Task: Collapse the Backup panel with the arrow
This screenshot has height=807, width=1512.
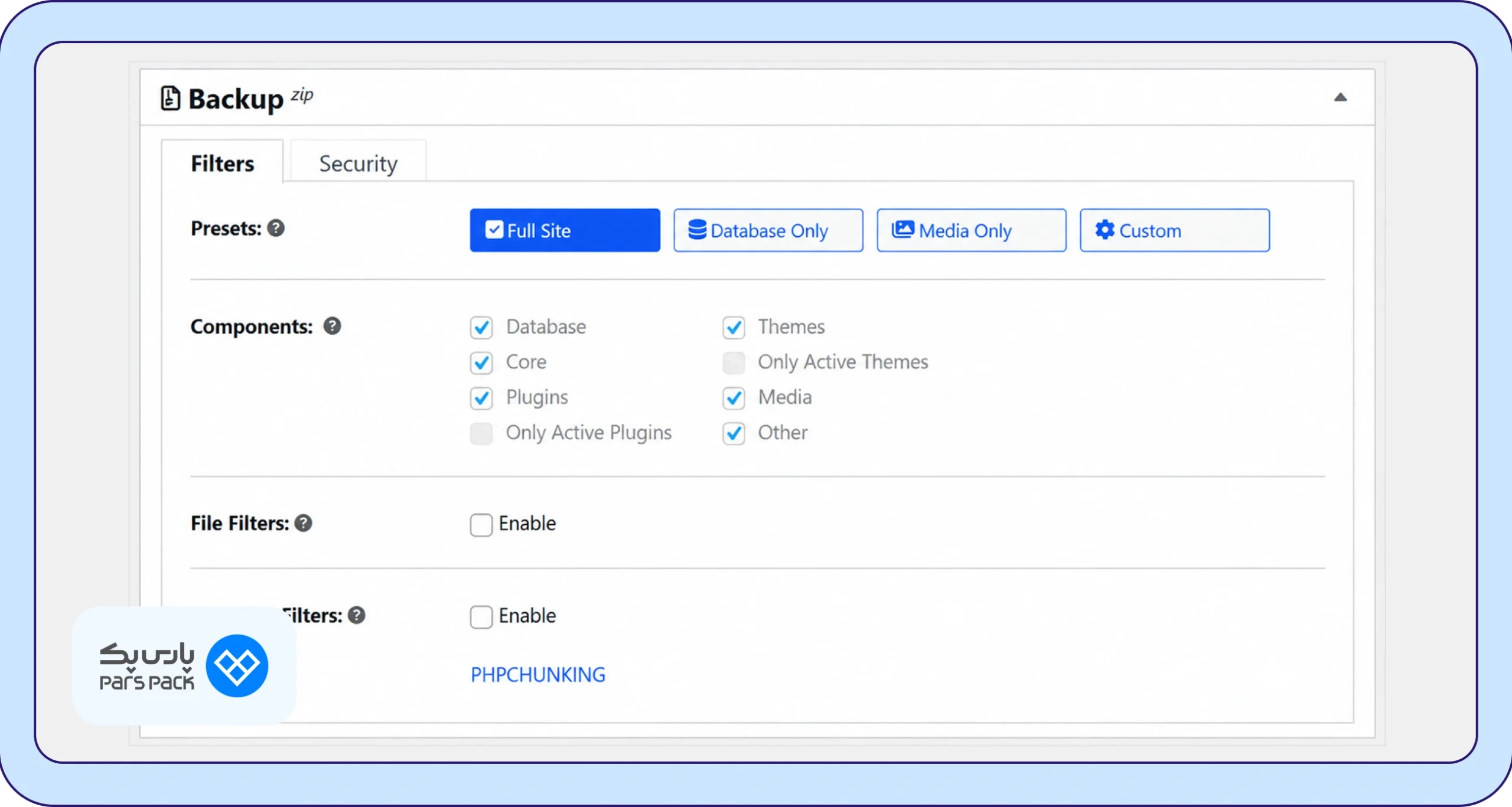Action: coord(1340,97)
